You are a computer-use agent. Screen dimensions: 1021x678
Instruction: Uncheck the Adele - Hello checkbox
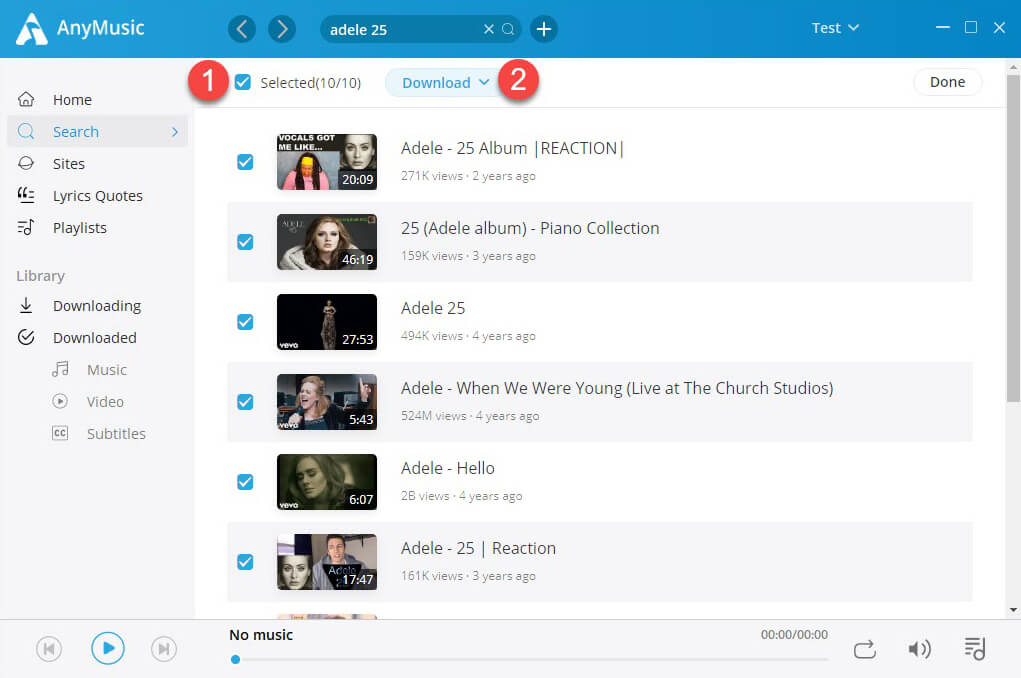tap(245, 482)
